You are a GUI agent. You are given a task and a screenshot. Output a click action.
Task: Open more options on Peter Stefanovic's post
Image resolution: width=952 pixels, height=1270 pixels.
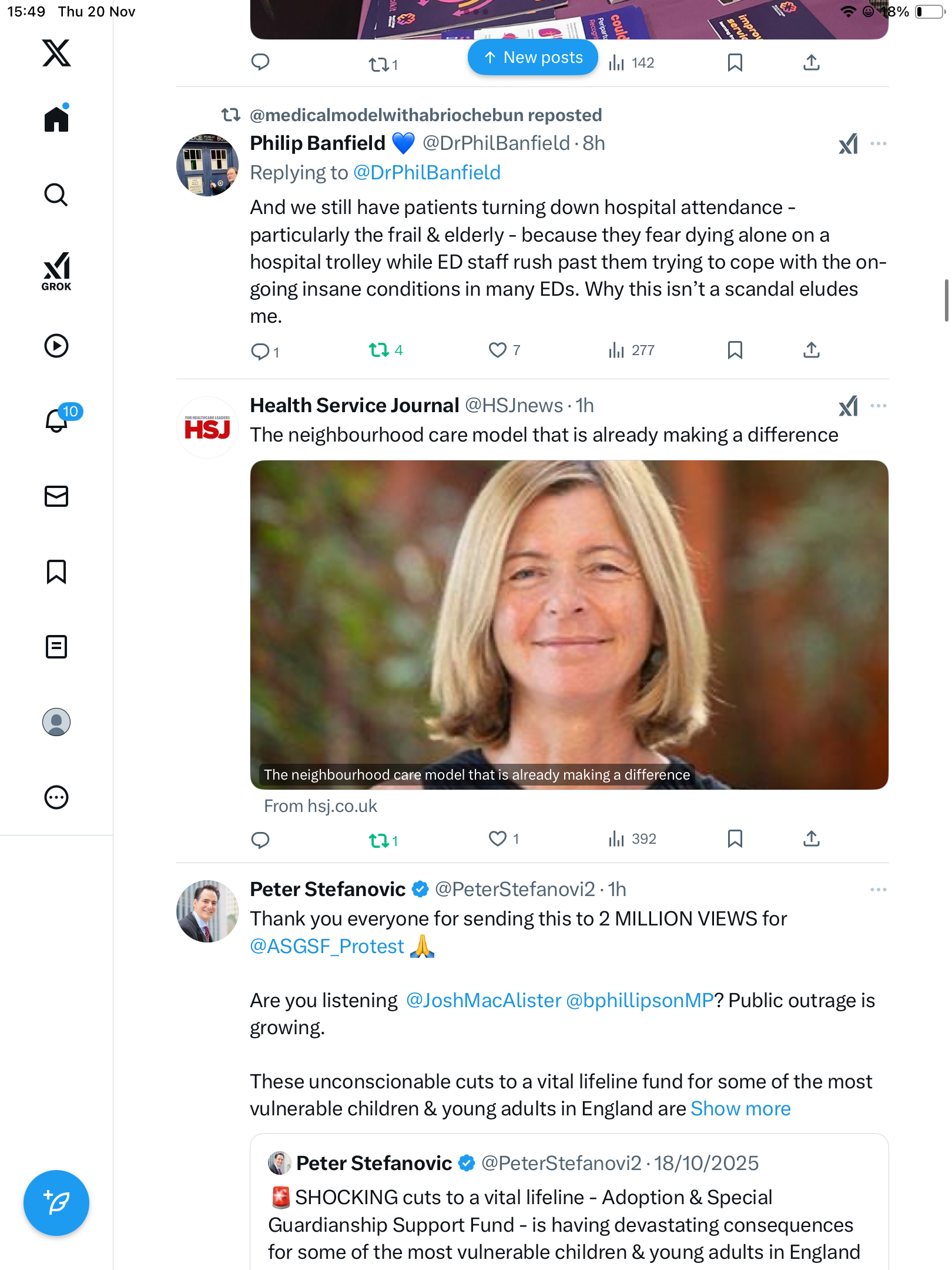pos(878,890)
